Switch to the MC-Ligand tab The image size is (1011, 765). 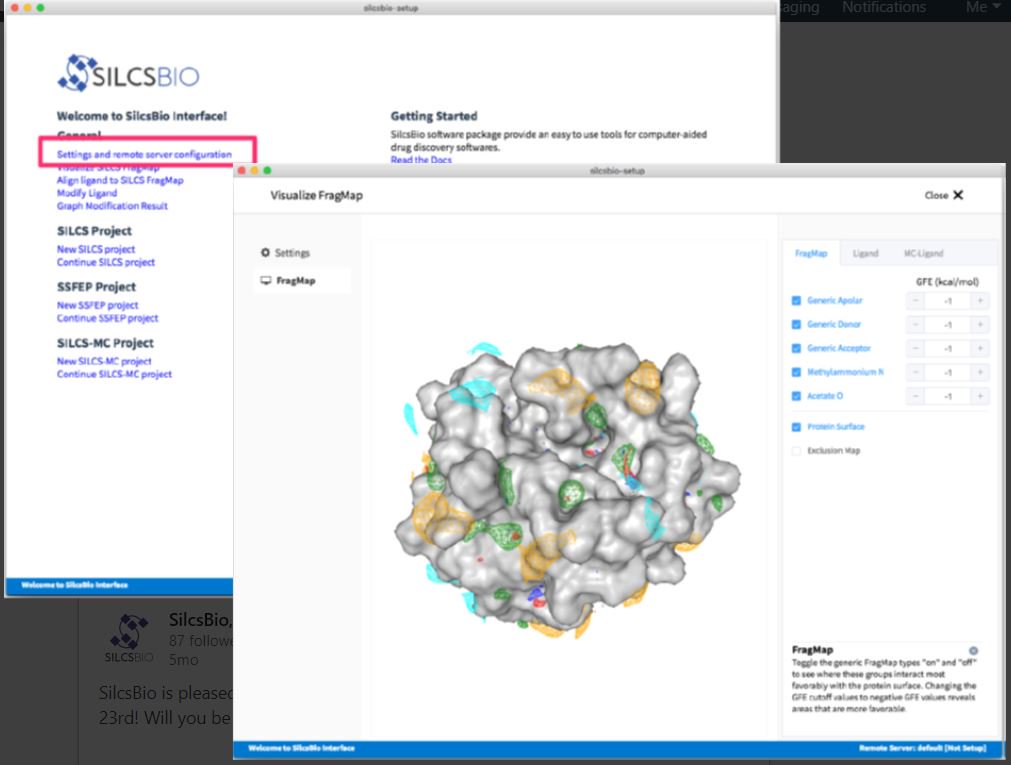pyautogui.click(x=923, y=253)
